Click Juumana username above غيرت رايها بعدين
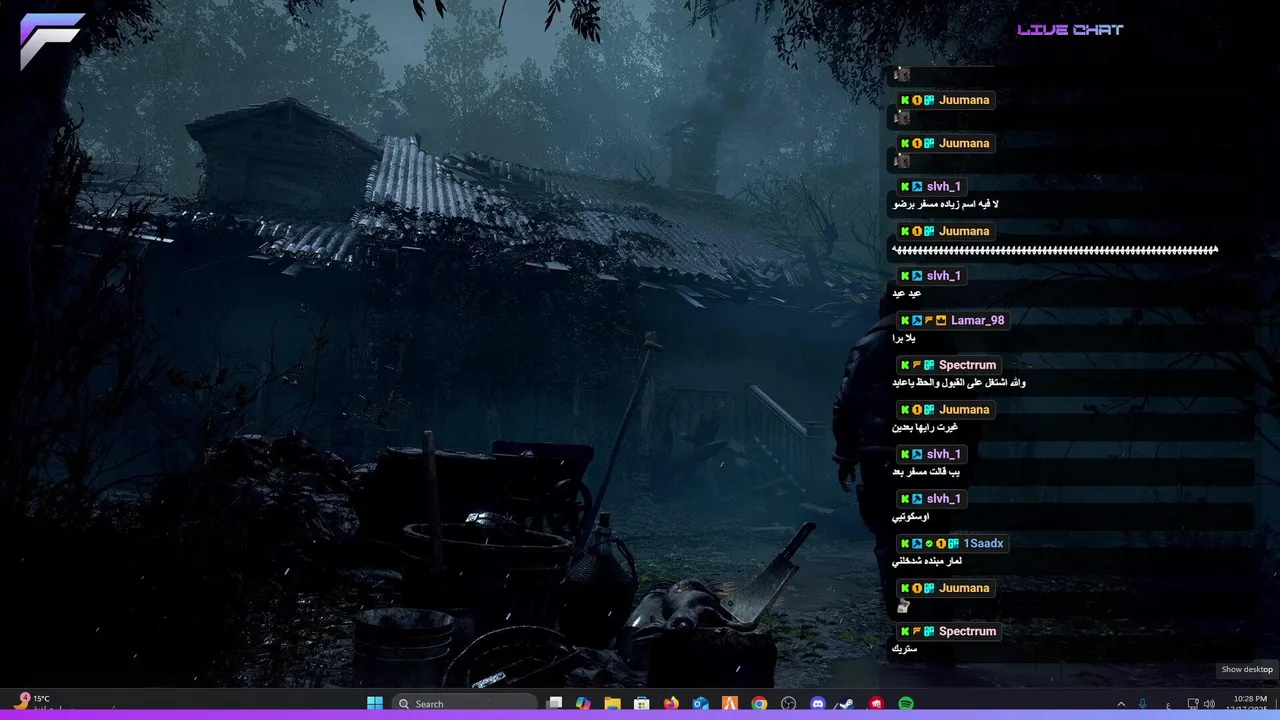The height and width of the screenshot is (720, 1280). (964, 409)
